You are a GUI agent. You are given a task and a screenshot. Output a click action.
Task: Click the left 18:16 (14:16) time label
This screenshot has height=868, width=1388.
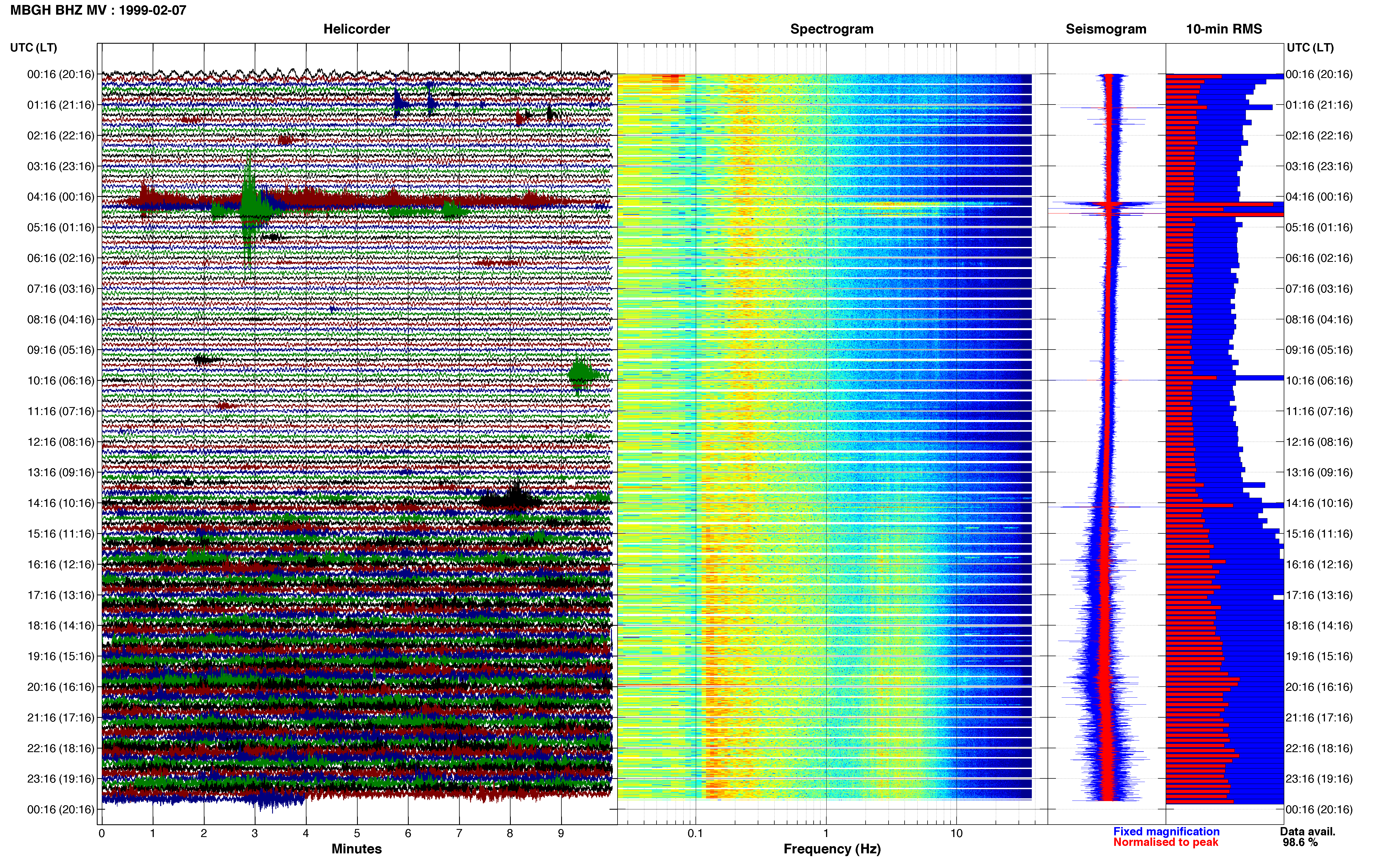pyautogui.click(x=61, y=626)
